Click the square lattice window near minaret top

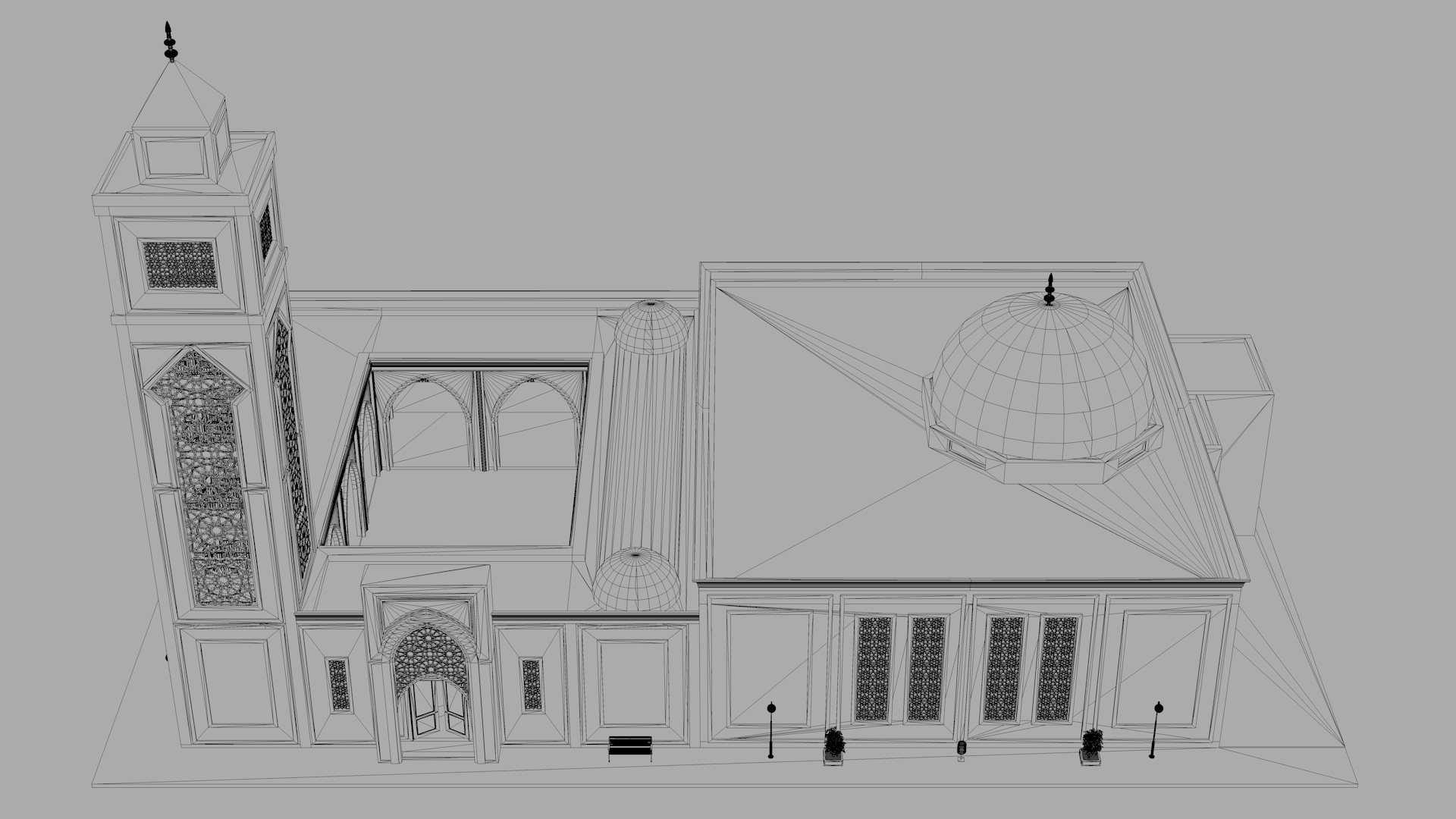click(180, 264)
